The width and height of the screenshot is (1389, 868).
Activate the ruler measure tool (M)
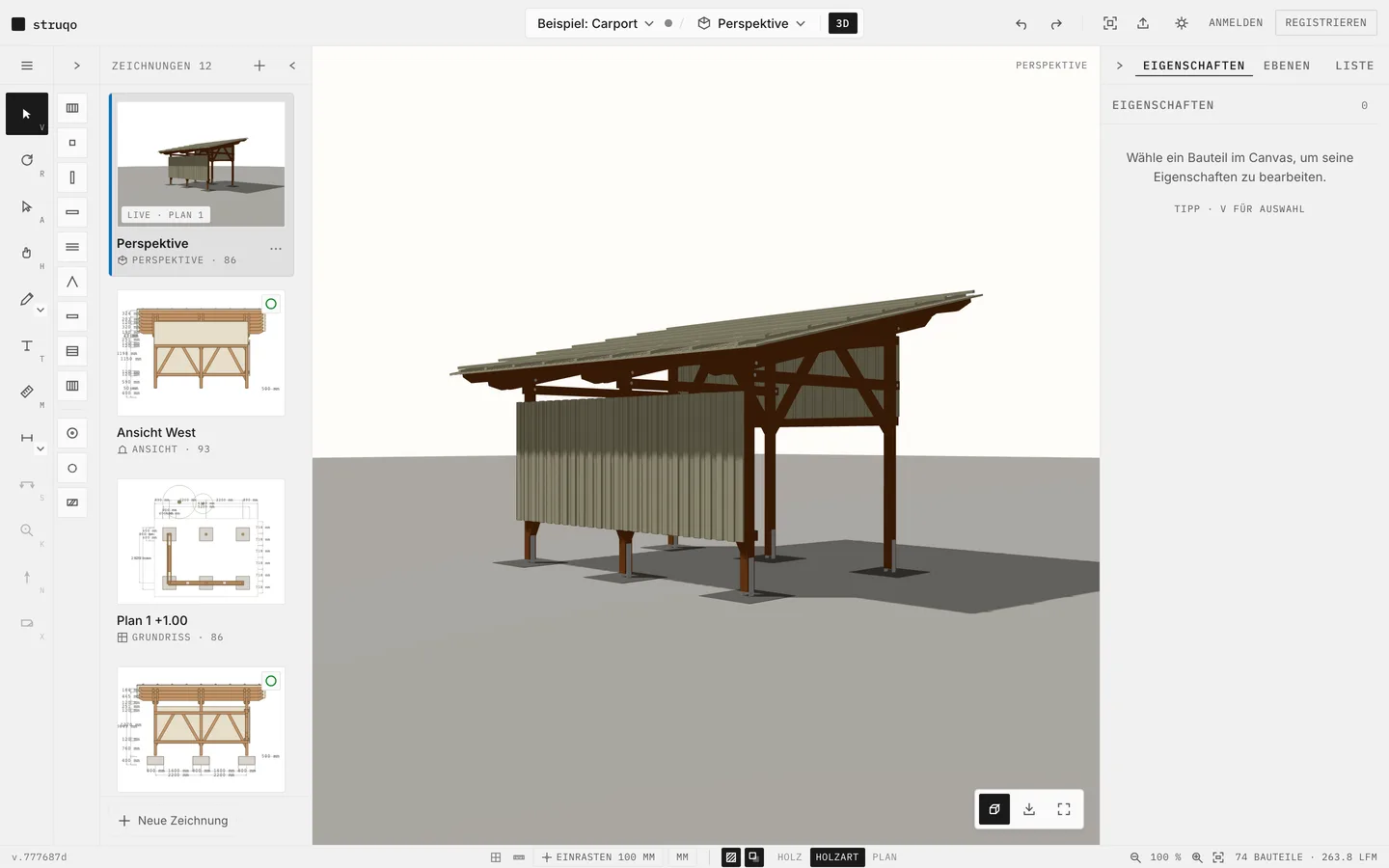click(27, 392)
